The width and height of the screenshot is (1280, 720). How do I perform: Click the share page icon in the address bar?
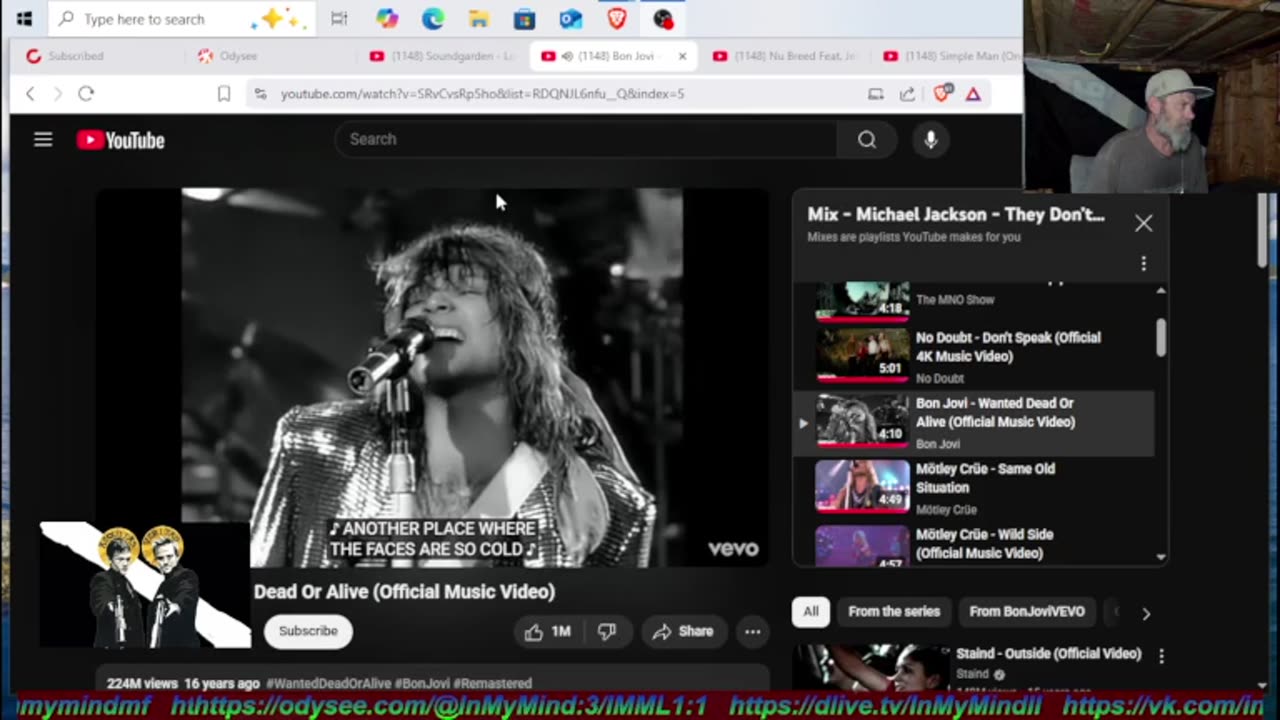coord(907,94)
